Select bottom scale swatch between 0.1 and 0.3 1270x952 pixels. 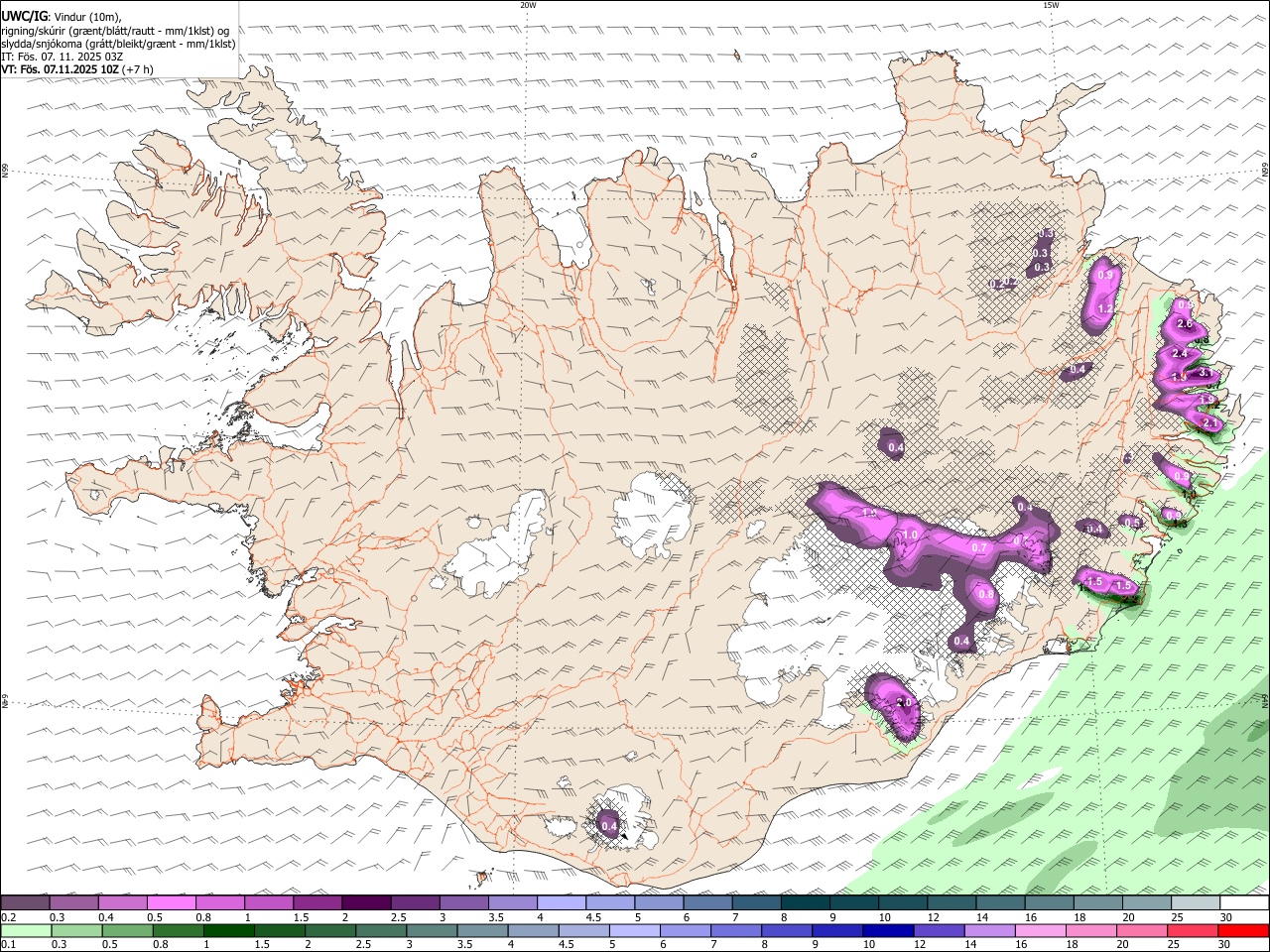(x=26, y=930)
